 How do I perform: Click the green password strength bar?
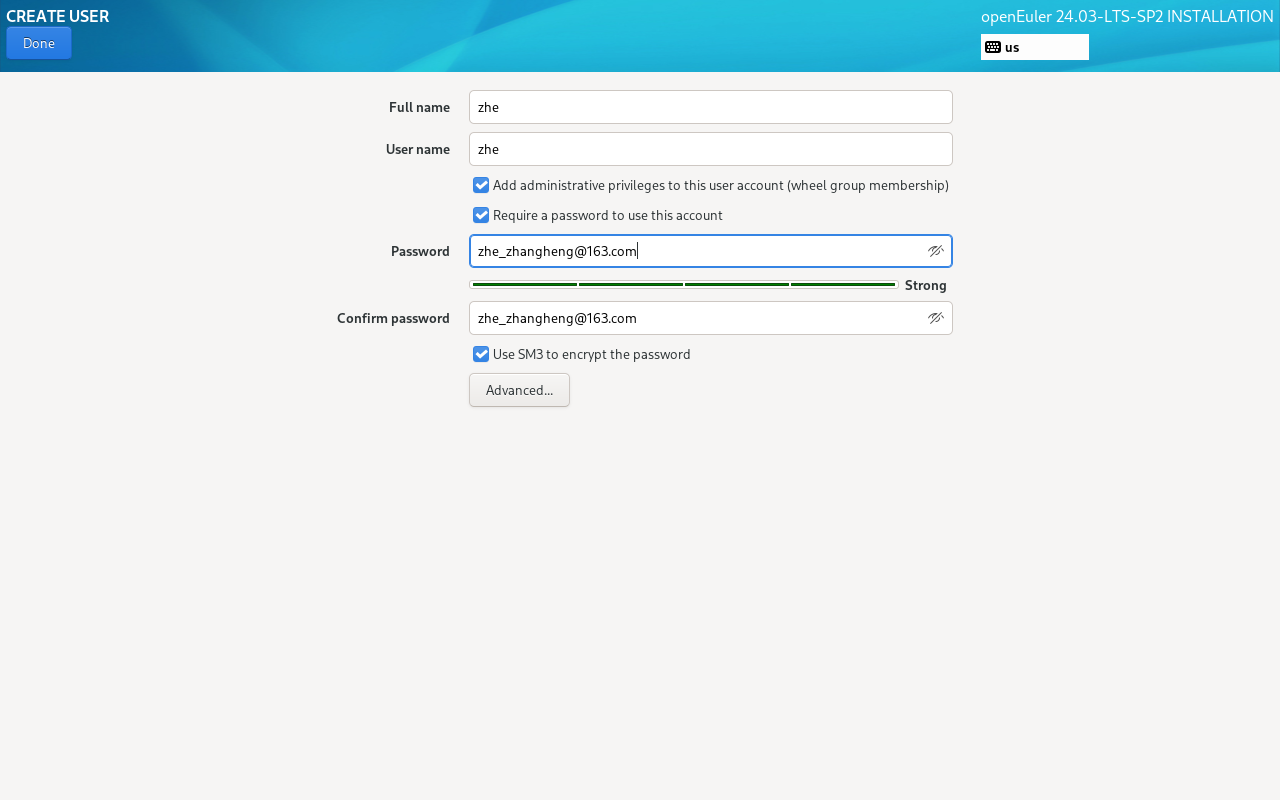[x=683, y=285]
